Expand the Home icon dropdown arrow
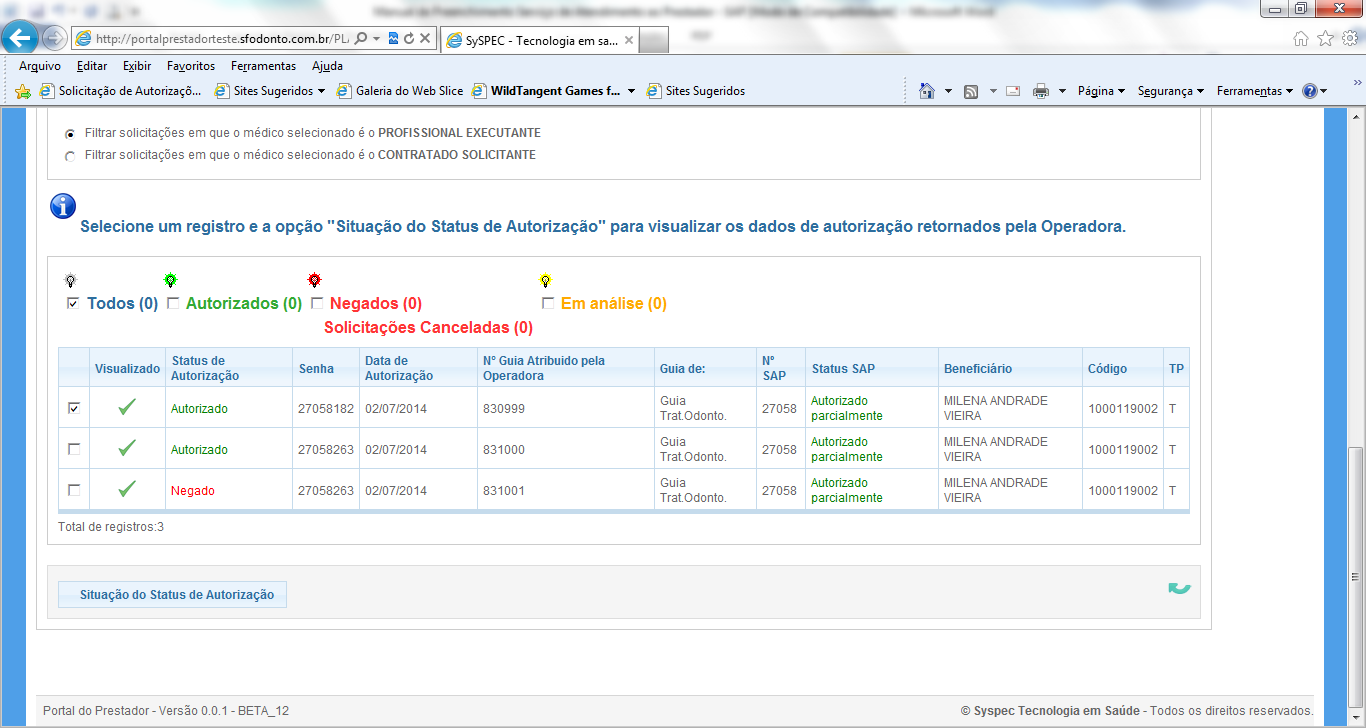 [x=948, y=91]
